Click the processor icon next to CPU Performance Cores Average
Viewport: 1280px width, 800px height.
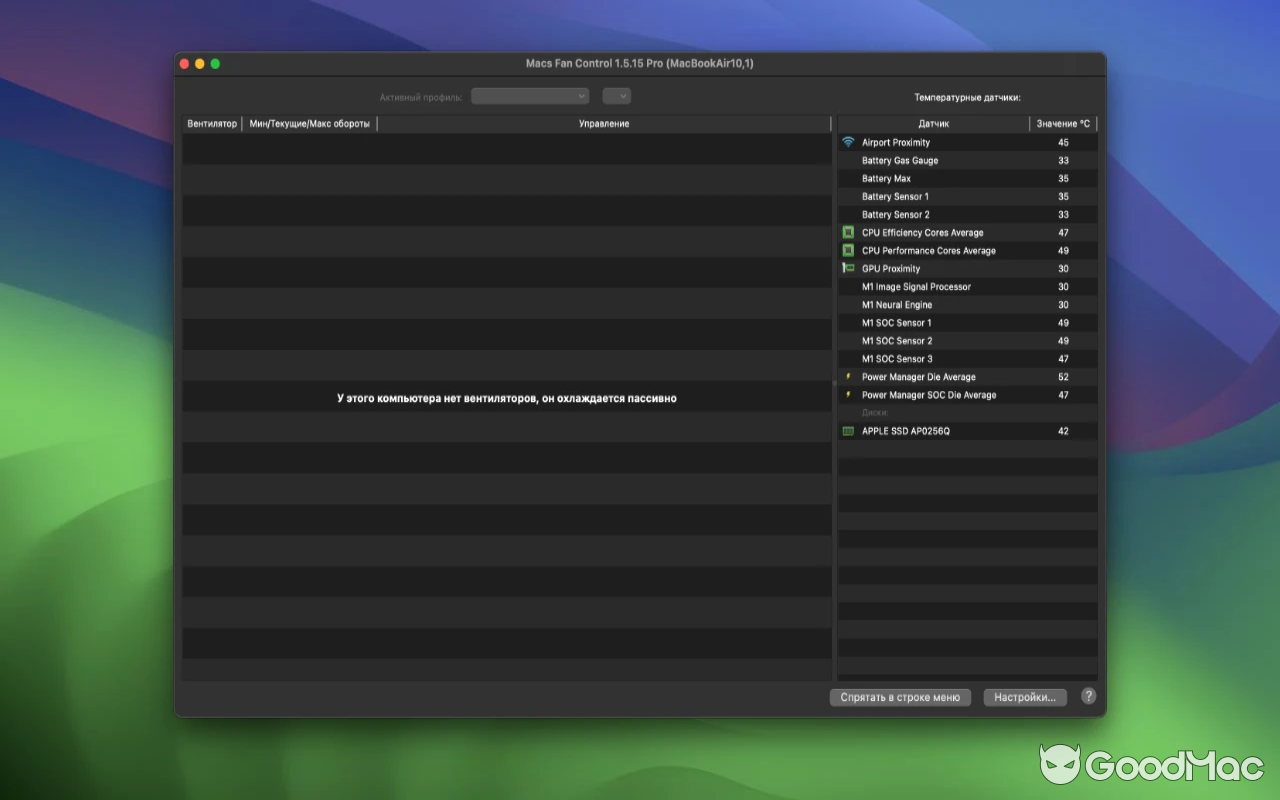[849, 250]
